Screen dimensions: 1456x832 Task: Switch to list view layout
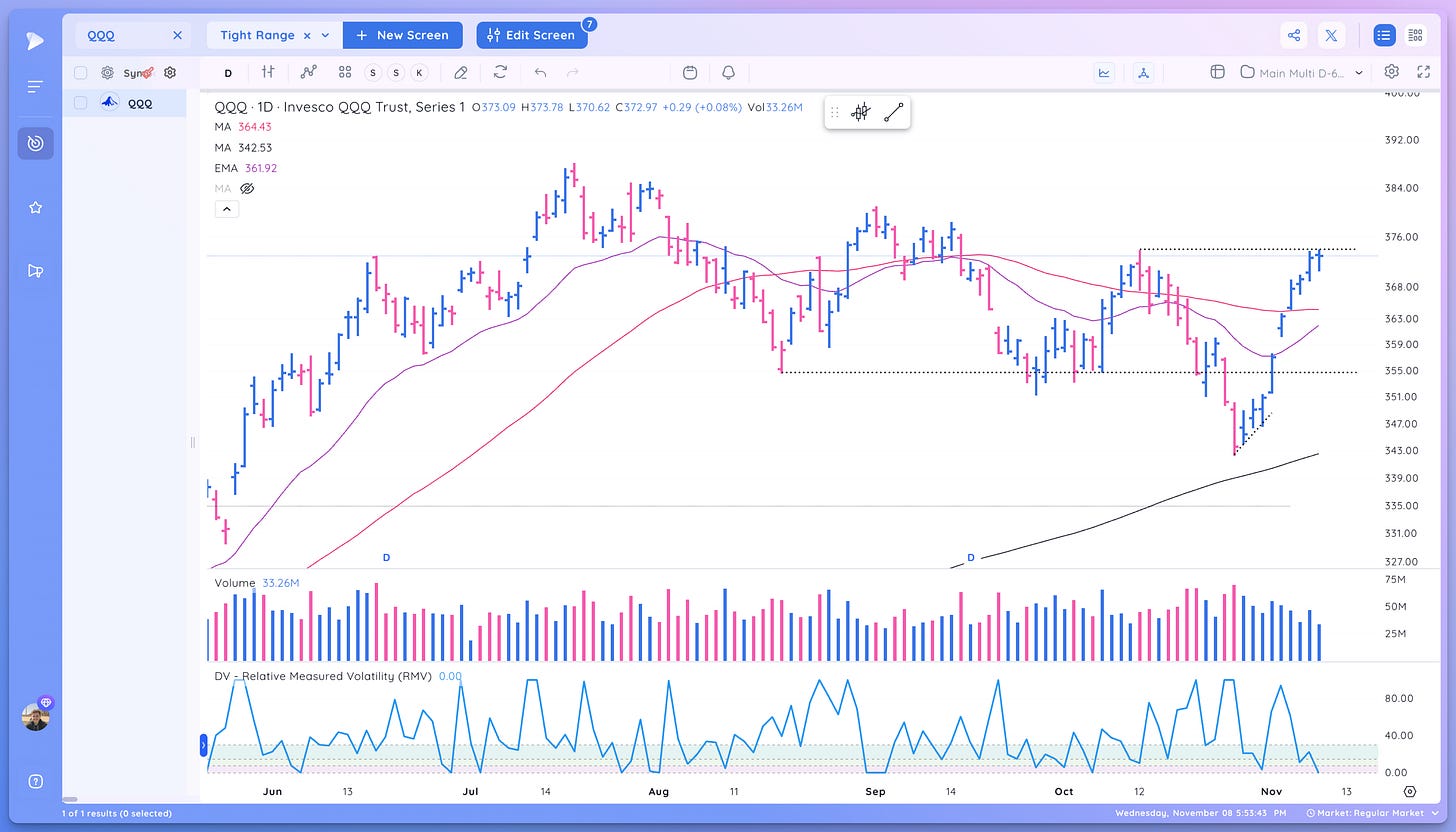1384,35
